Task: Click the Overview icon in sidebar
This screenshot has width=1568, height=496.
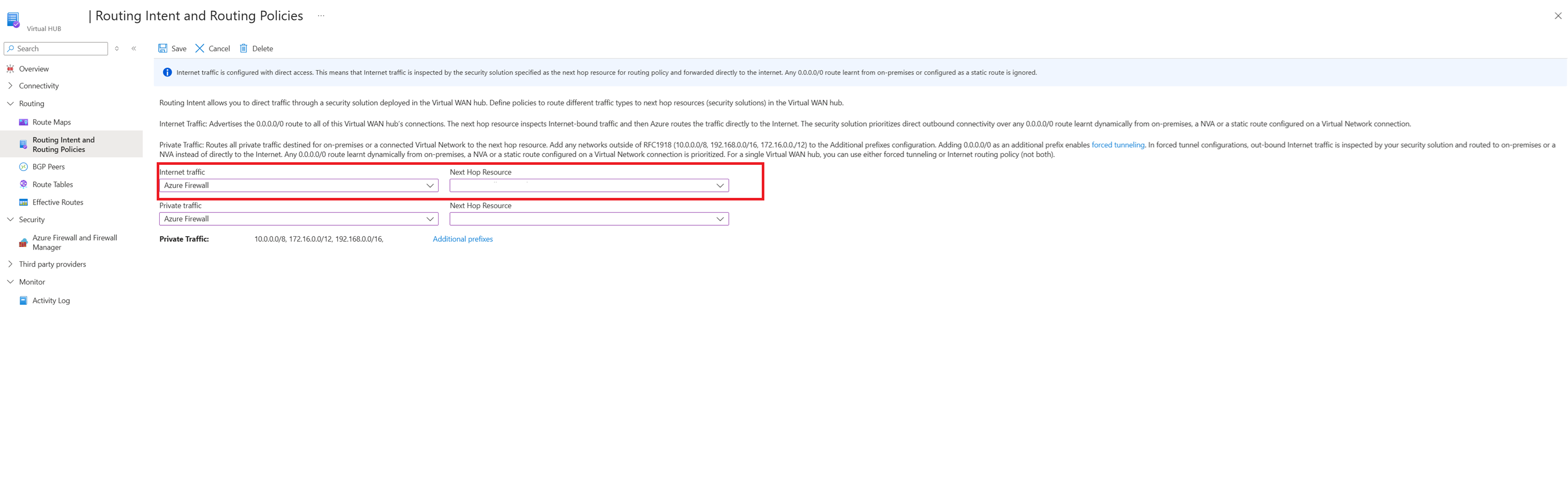Action: 10,69
